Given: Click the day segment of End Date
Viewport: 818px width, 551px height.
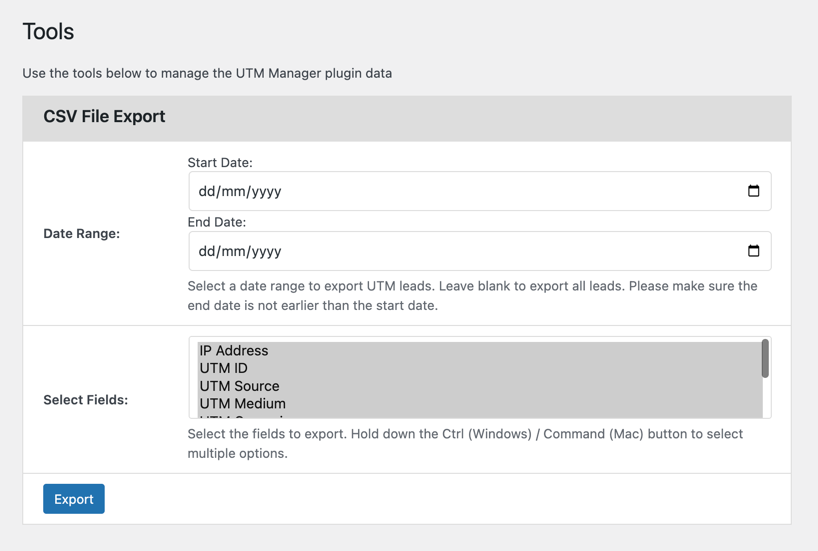Looking at the screenshot, I should (x=207, y=251).
